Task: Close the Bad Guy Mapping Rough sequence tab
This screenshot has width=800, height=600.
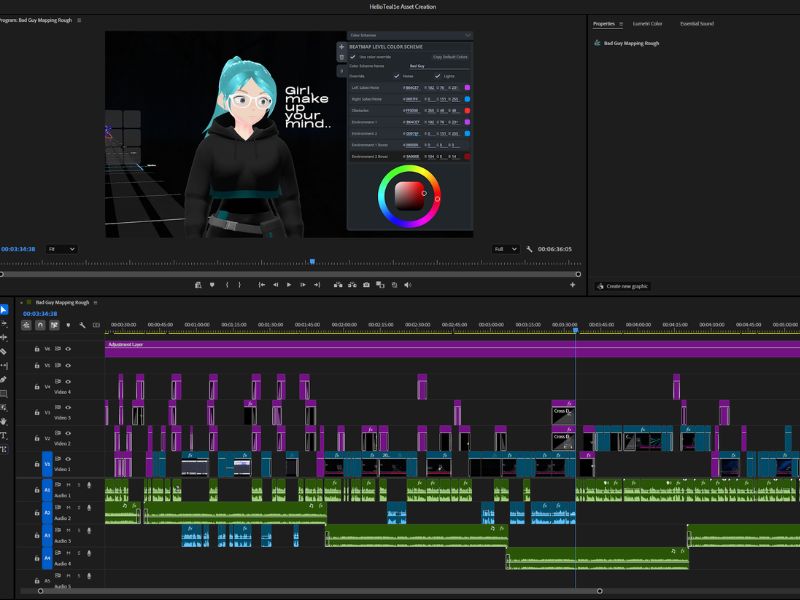Action: point(21,303)
